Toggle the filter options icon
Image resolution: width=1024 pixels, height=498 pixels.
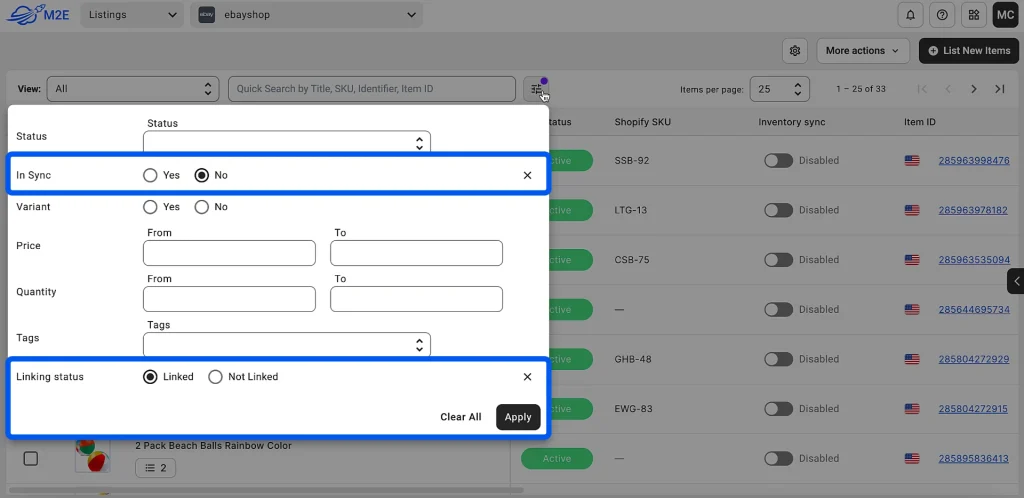(x=537, y=89)
